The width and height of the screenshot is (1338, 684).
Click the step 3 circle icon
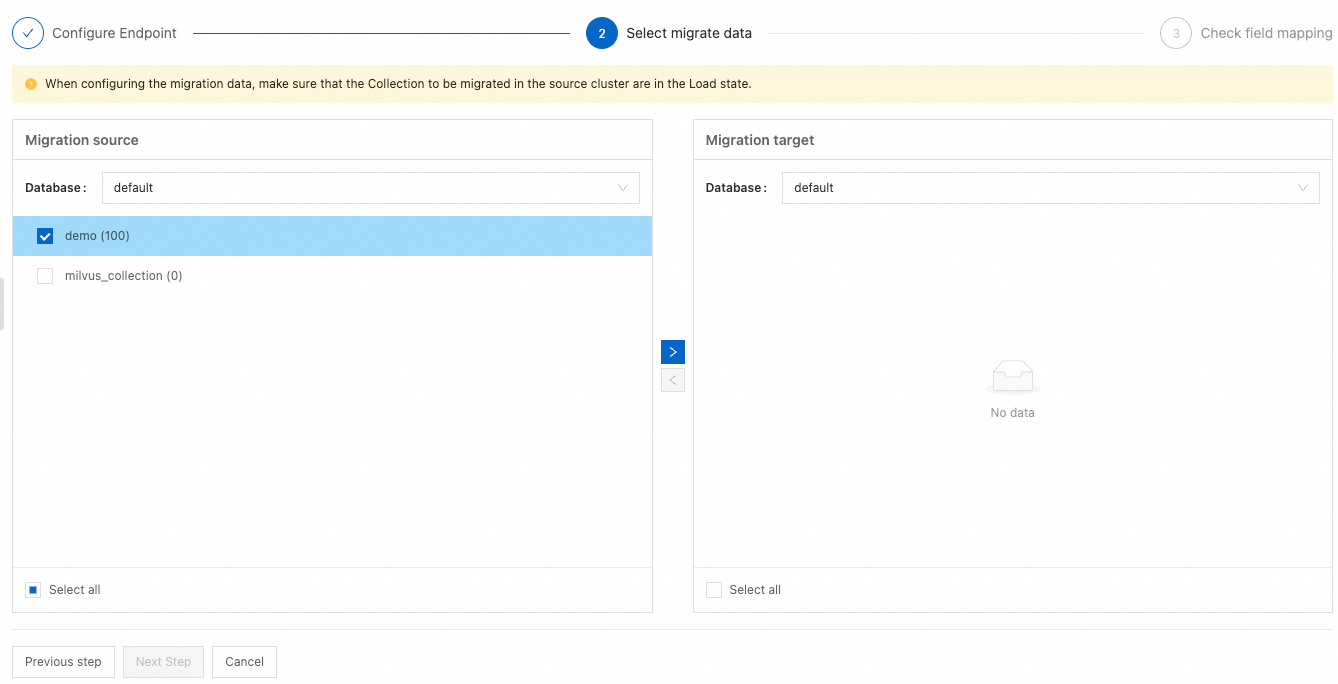[x=1176, y=33]
